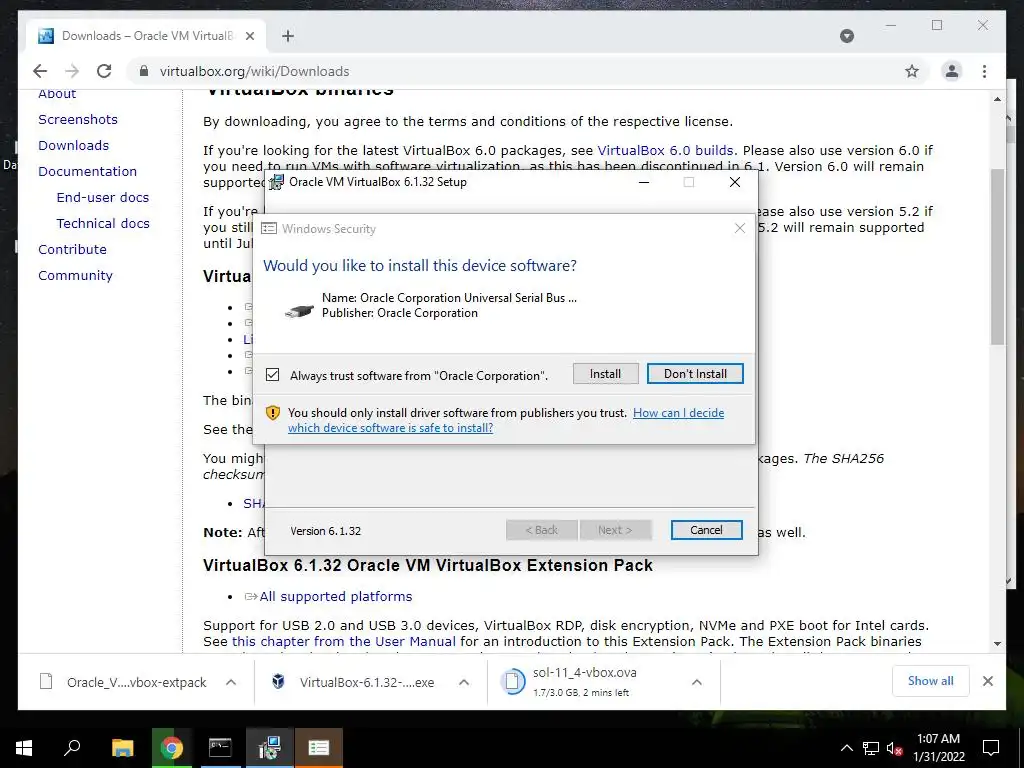
Task: Open End-user docs link
Action: [103, 197]
